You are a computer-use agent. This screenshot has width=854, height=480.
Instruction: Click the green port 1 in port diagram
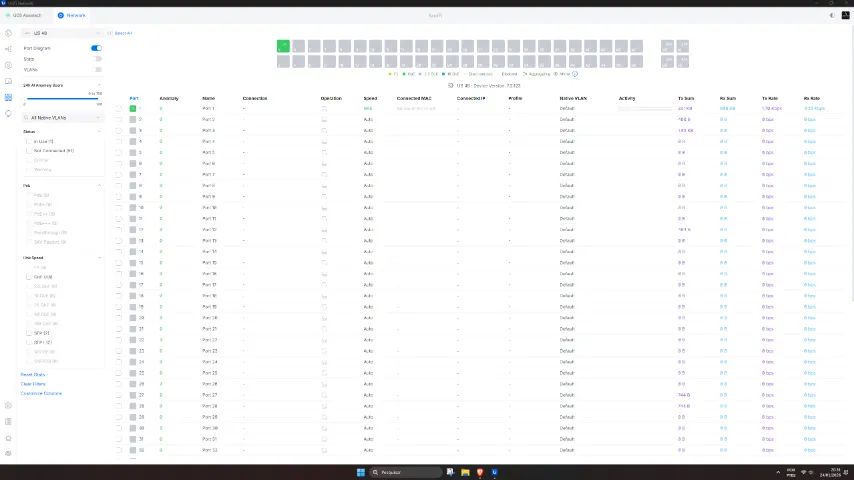[x=284, y=46]
